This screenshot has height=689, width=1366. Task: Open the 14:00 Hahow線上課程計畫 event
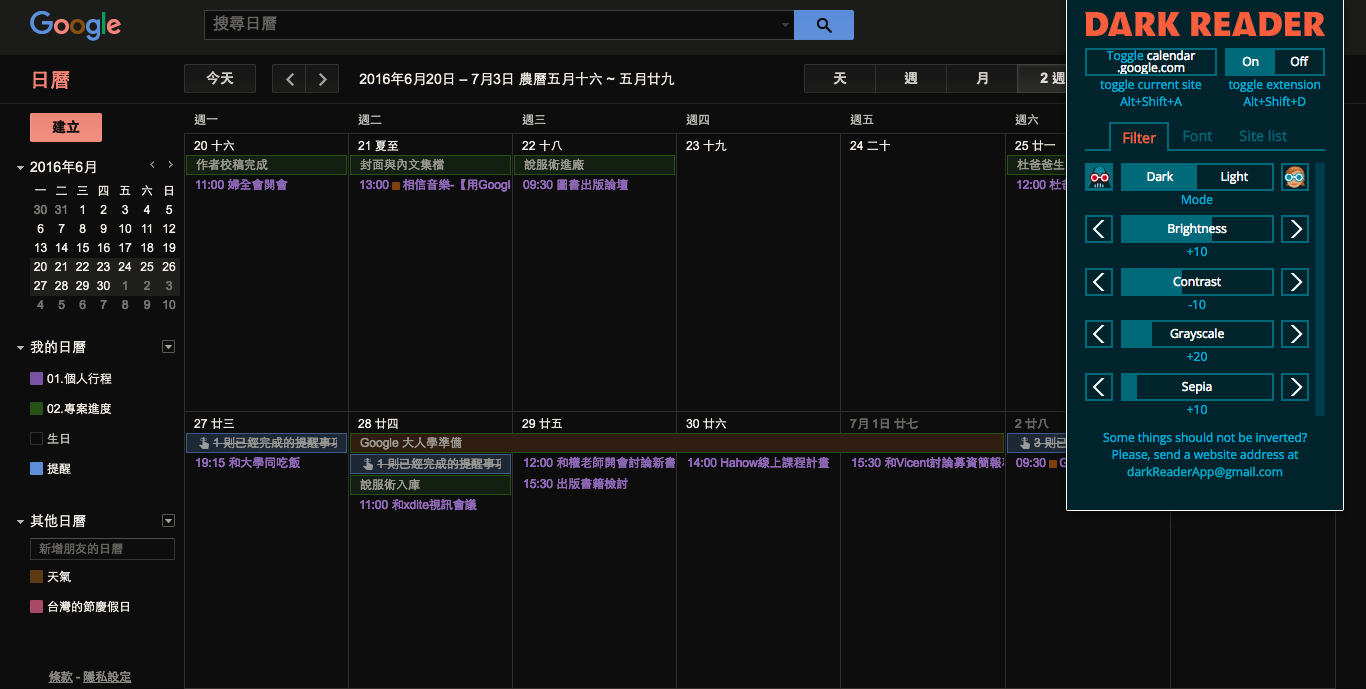758,463
